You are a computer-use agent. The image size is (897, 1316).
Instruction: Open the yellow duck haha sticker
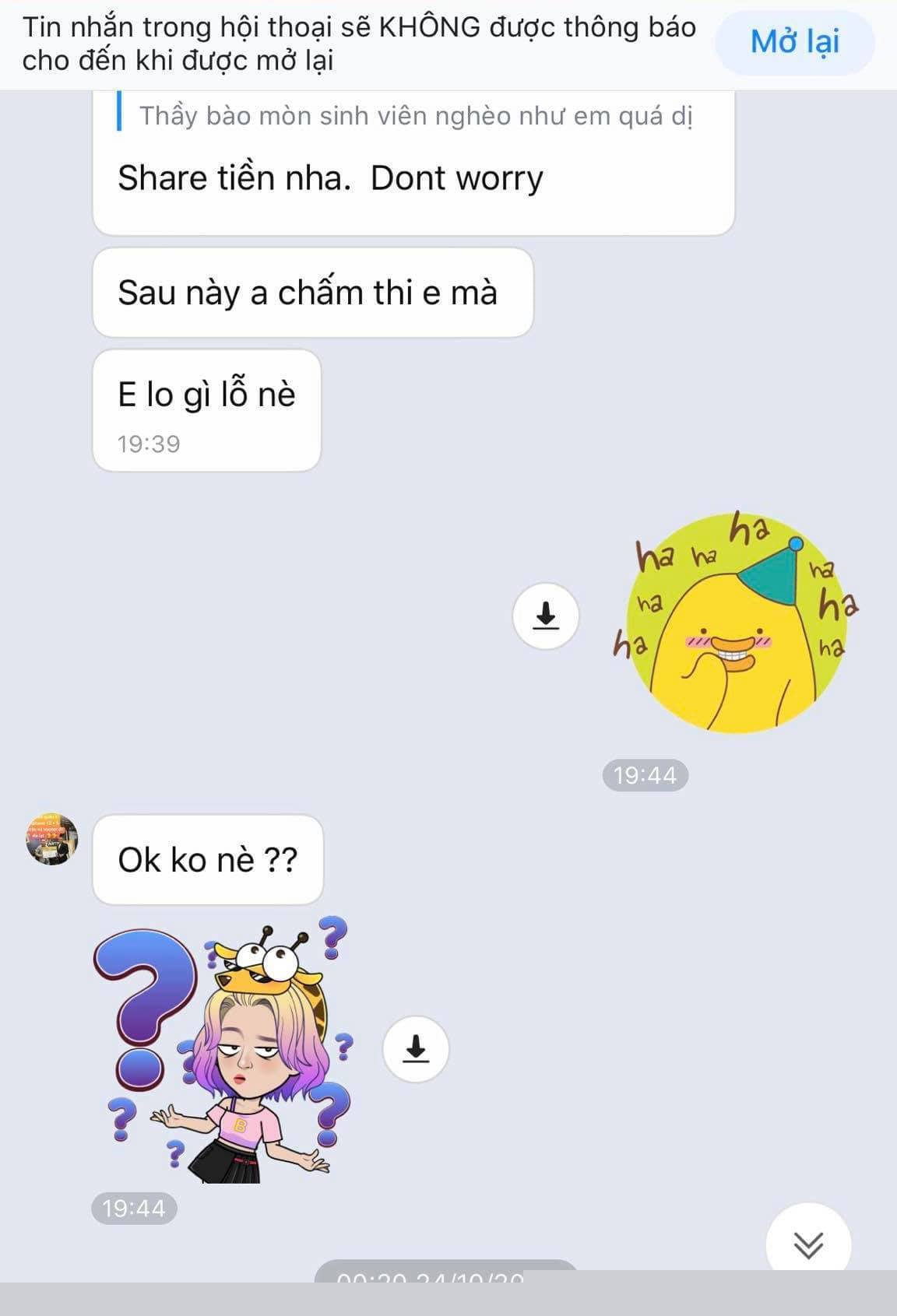[735, 623]
